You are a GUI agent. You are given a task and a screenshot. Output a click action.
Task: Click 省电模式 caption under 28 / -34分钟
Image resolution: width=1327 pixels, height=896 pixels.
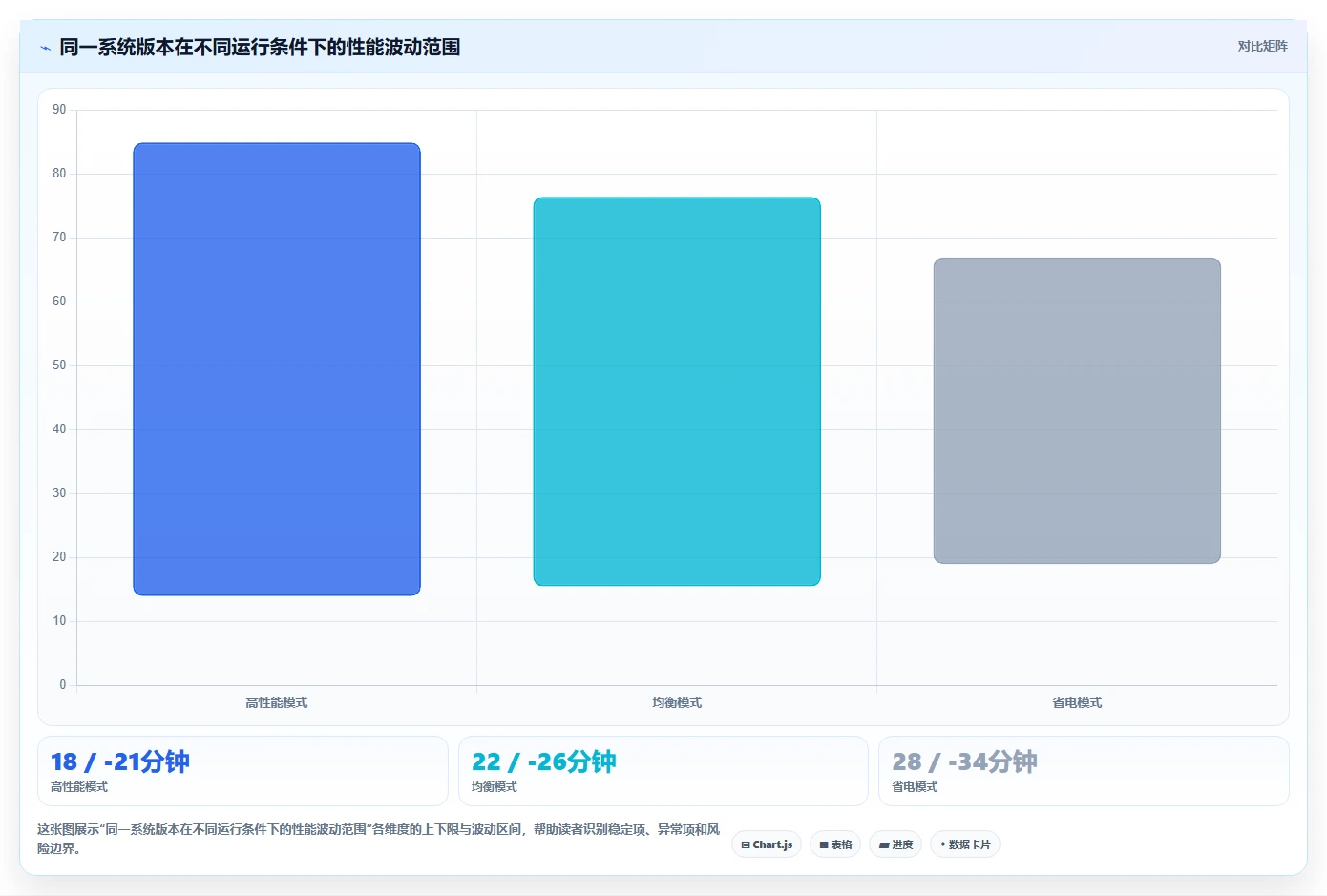pyautogui.click(x=915, y=787)
